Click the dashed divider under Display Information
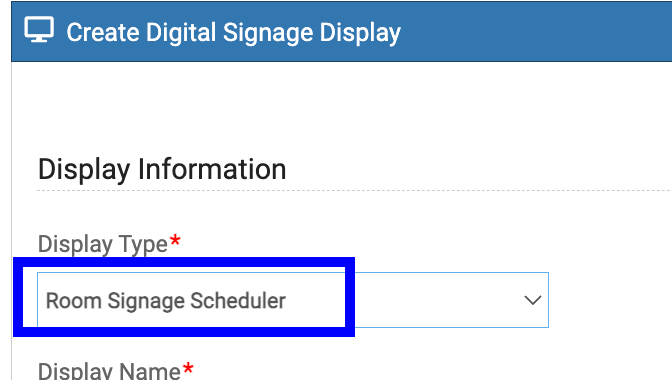 (354, 190)
